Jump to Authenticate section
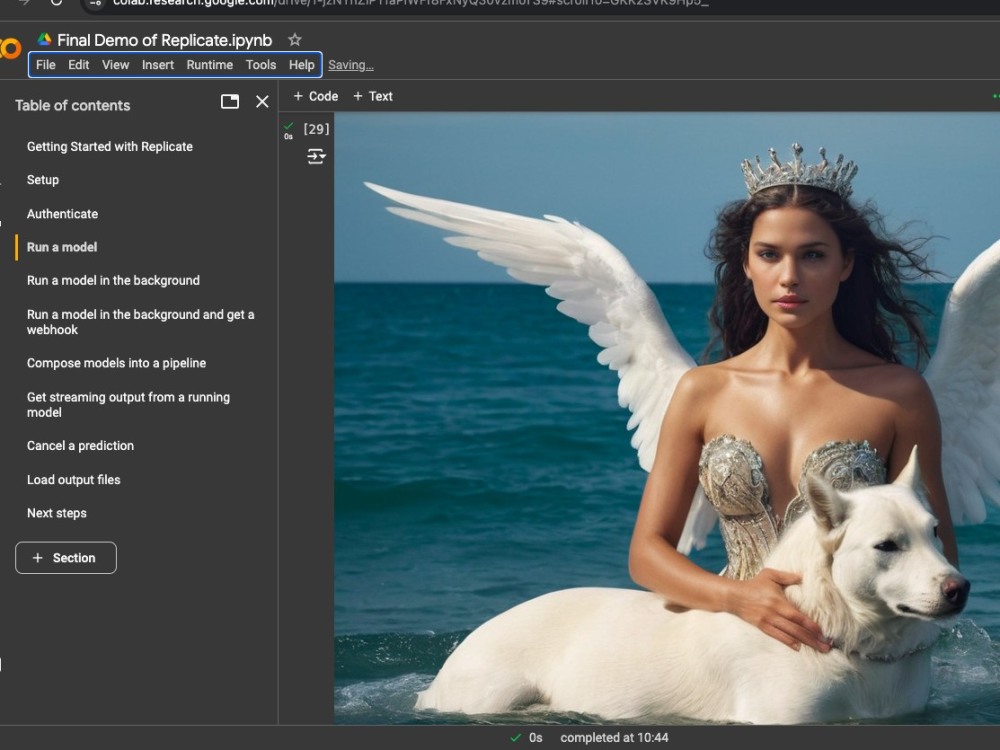The height and width of the screenshot is (750, 1000). [62, 214]
